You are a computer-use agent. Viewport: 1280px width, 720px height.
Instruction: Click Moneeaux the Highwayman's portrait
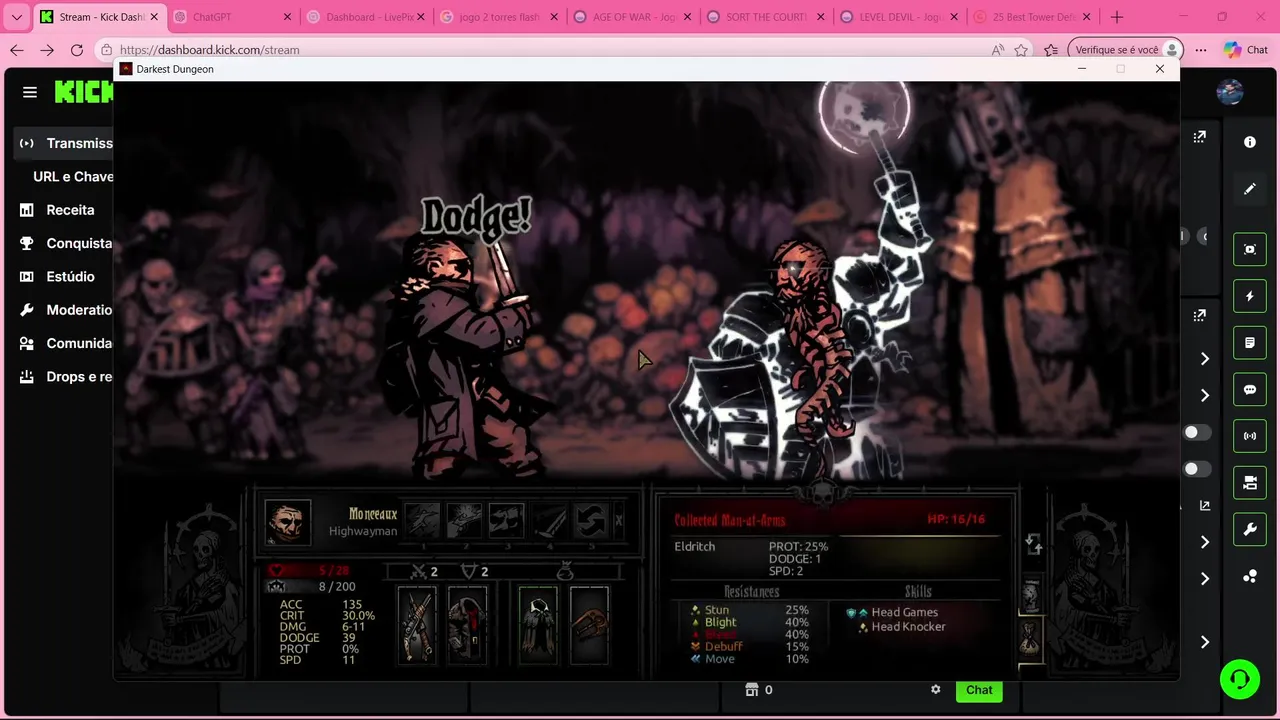coord(287,522)
